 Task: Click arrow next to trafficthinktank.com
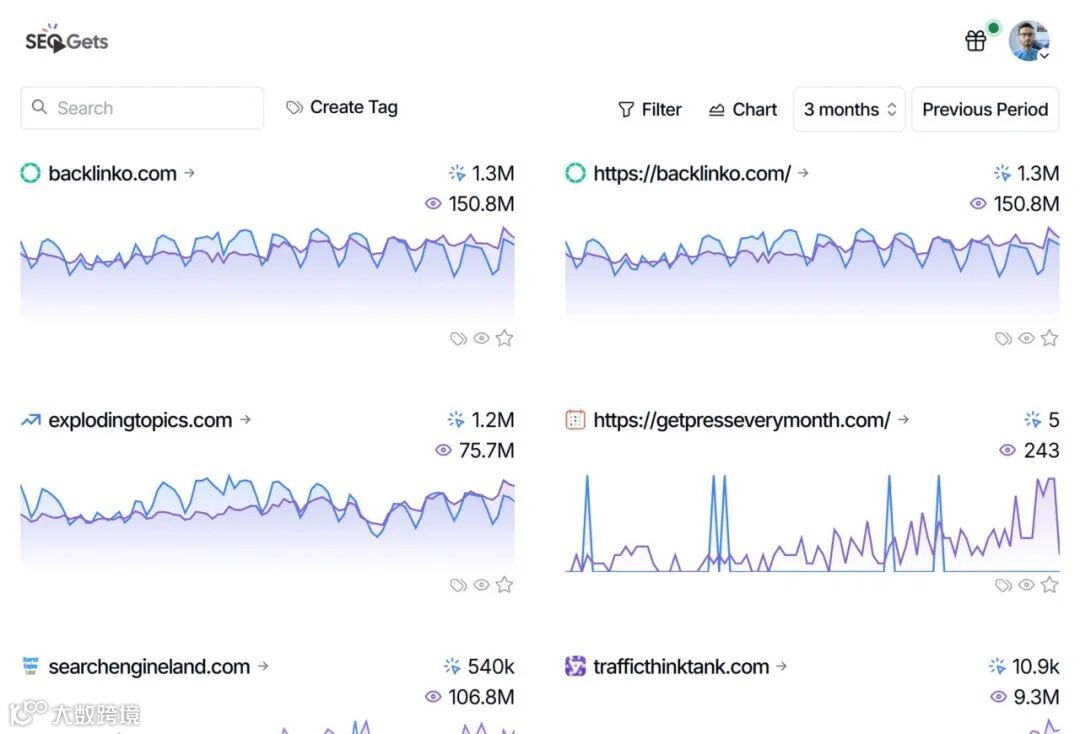[x=782, y=666]
